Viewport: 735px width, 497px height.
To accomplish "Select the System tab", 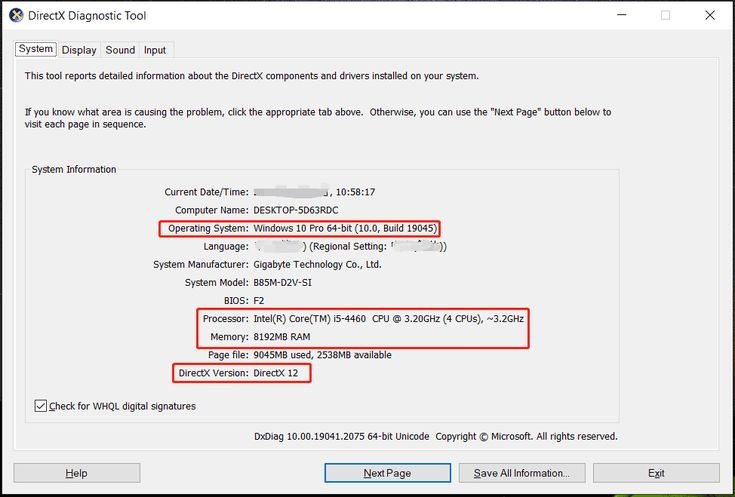I will tap(36, 49).
